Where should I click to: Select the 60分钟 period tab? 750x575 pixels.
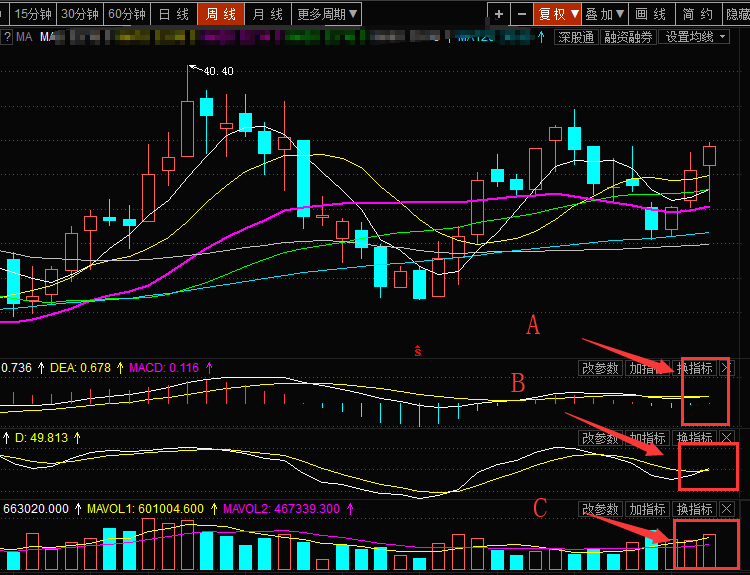coord(127,14)
